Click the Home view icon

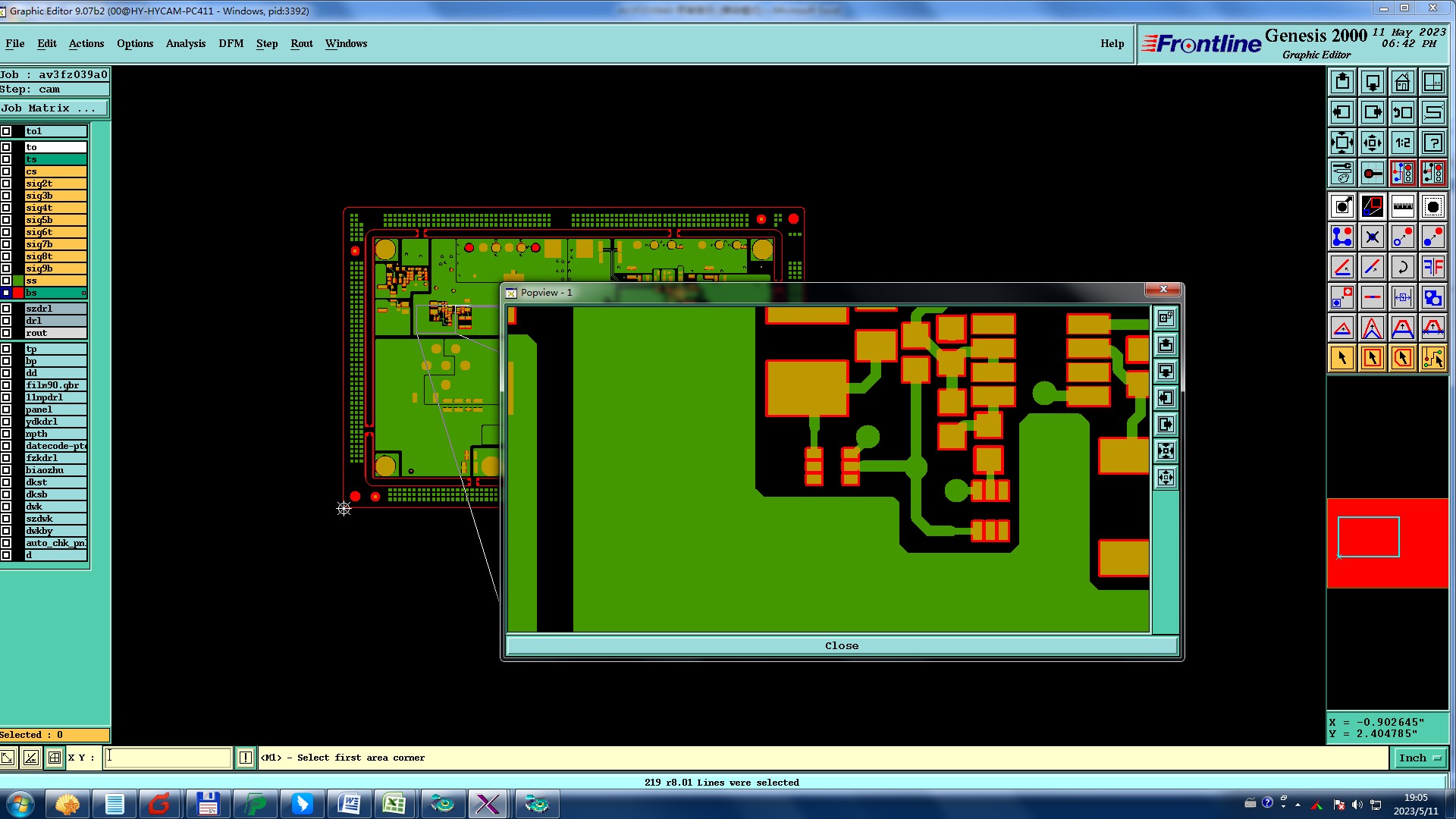[x=1402, y=82]
